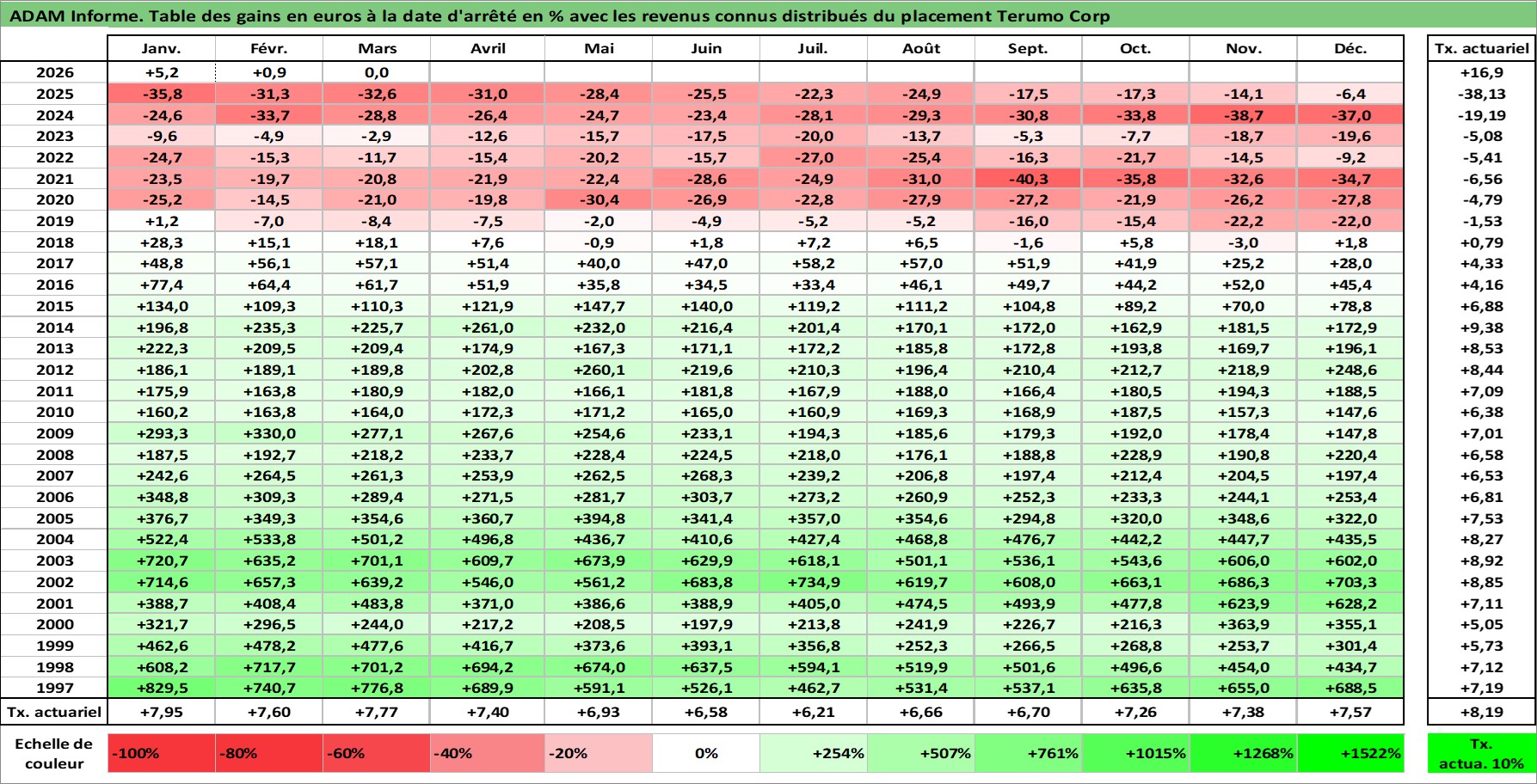Click the +688,5 cell in December 1997
Viewport: 1537px width, 784px height.
coord(1350,688)
